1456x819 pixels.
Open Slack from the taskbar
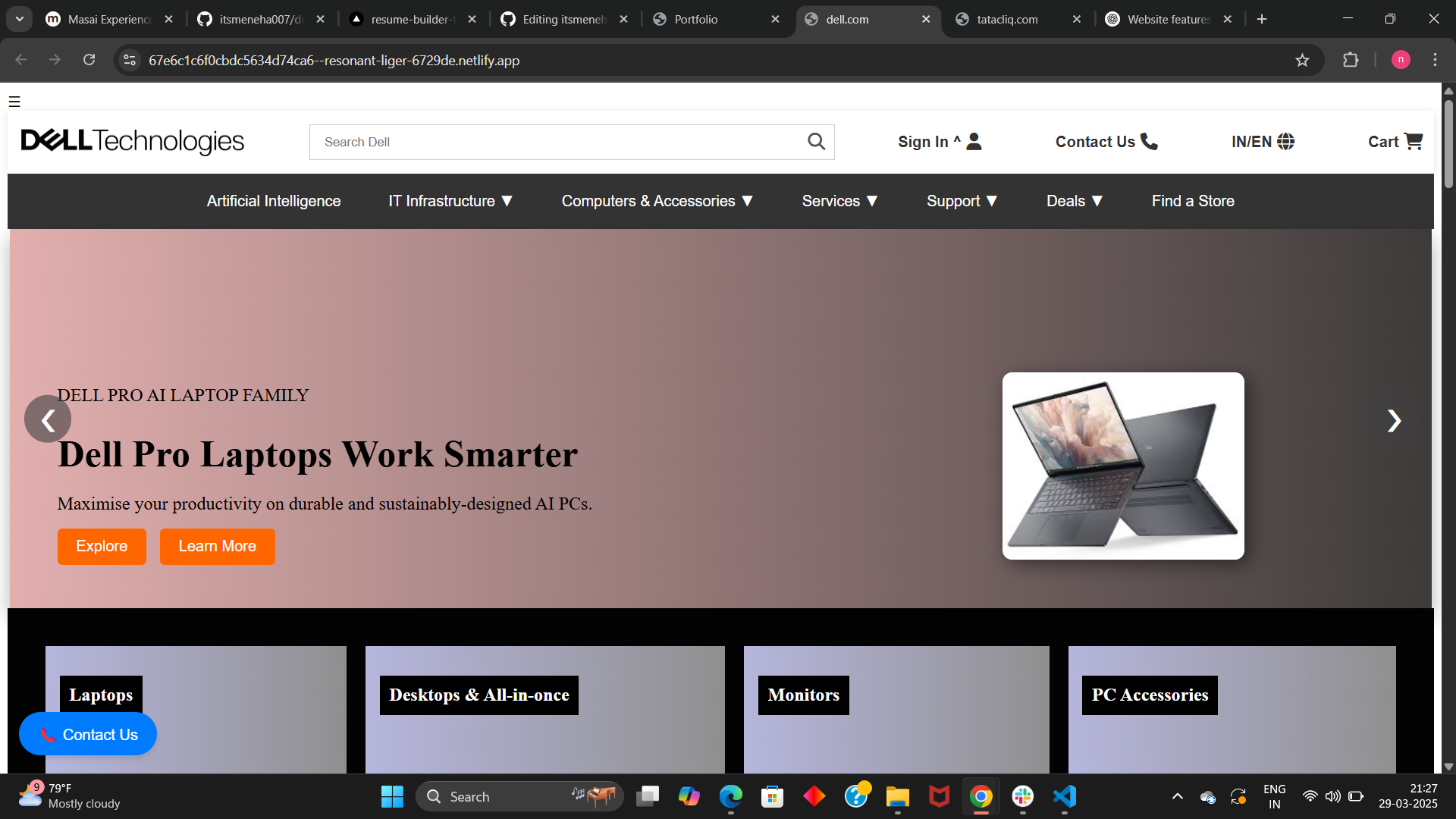click(1022, 796)
